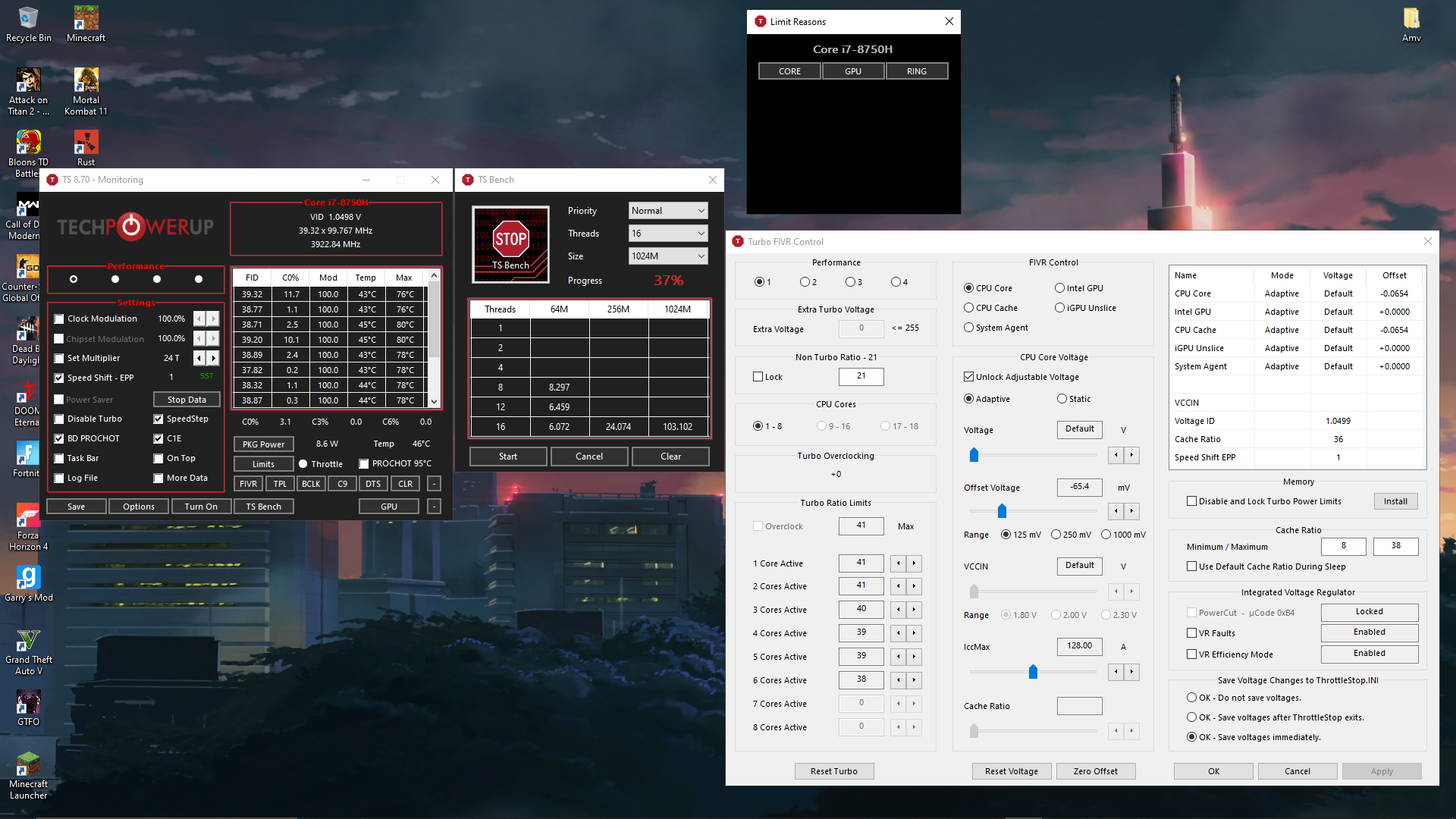
Task: Open the TPL settings button
Action: click(x=280, y=484)
